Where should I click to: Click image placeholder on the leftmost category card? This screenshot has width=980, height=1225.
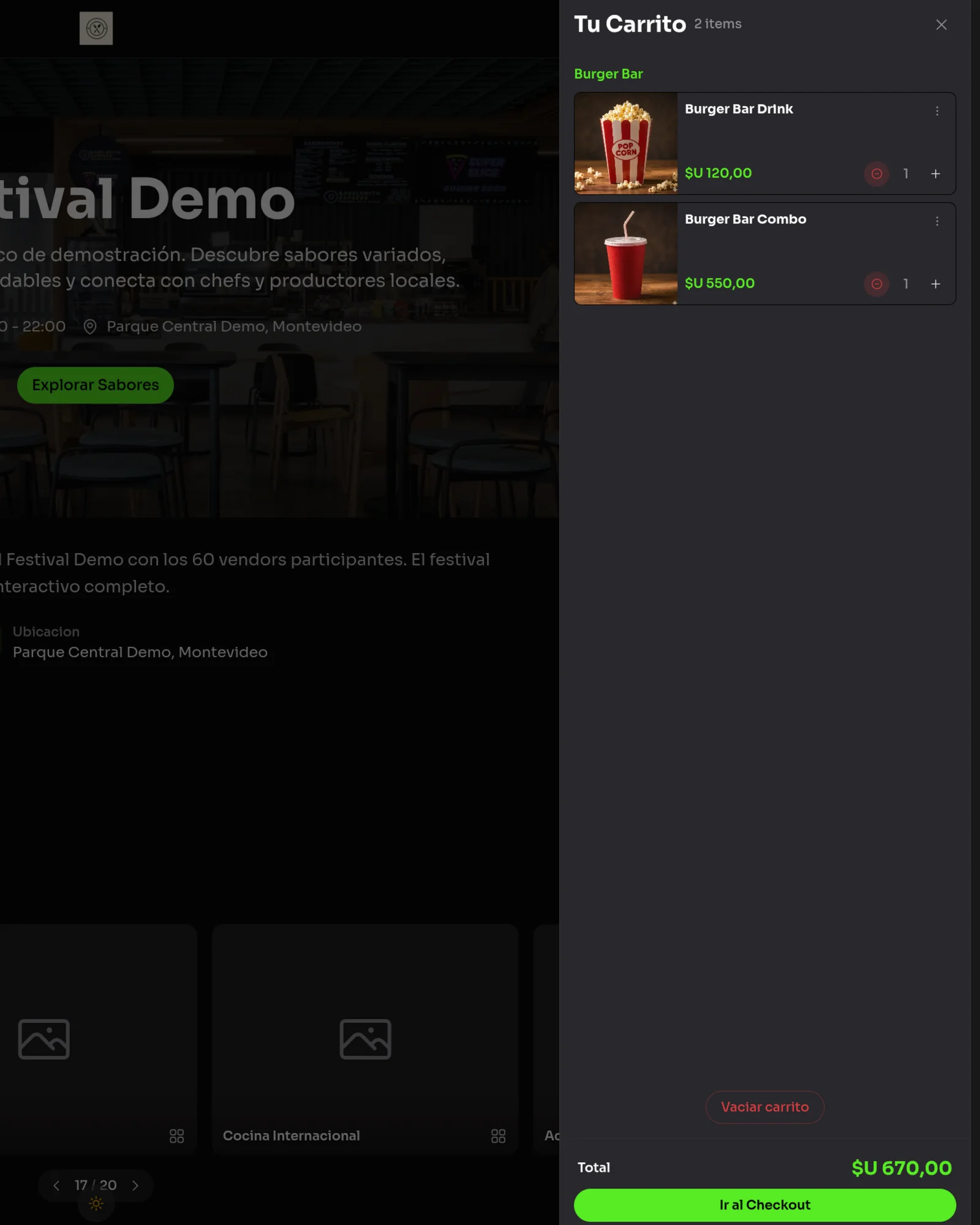(x=44, y=1039)
